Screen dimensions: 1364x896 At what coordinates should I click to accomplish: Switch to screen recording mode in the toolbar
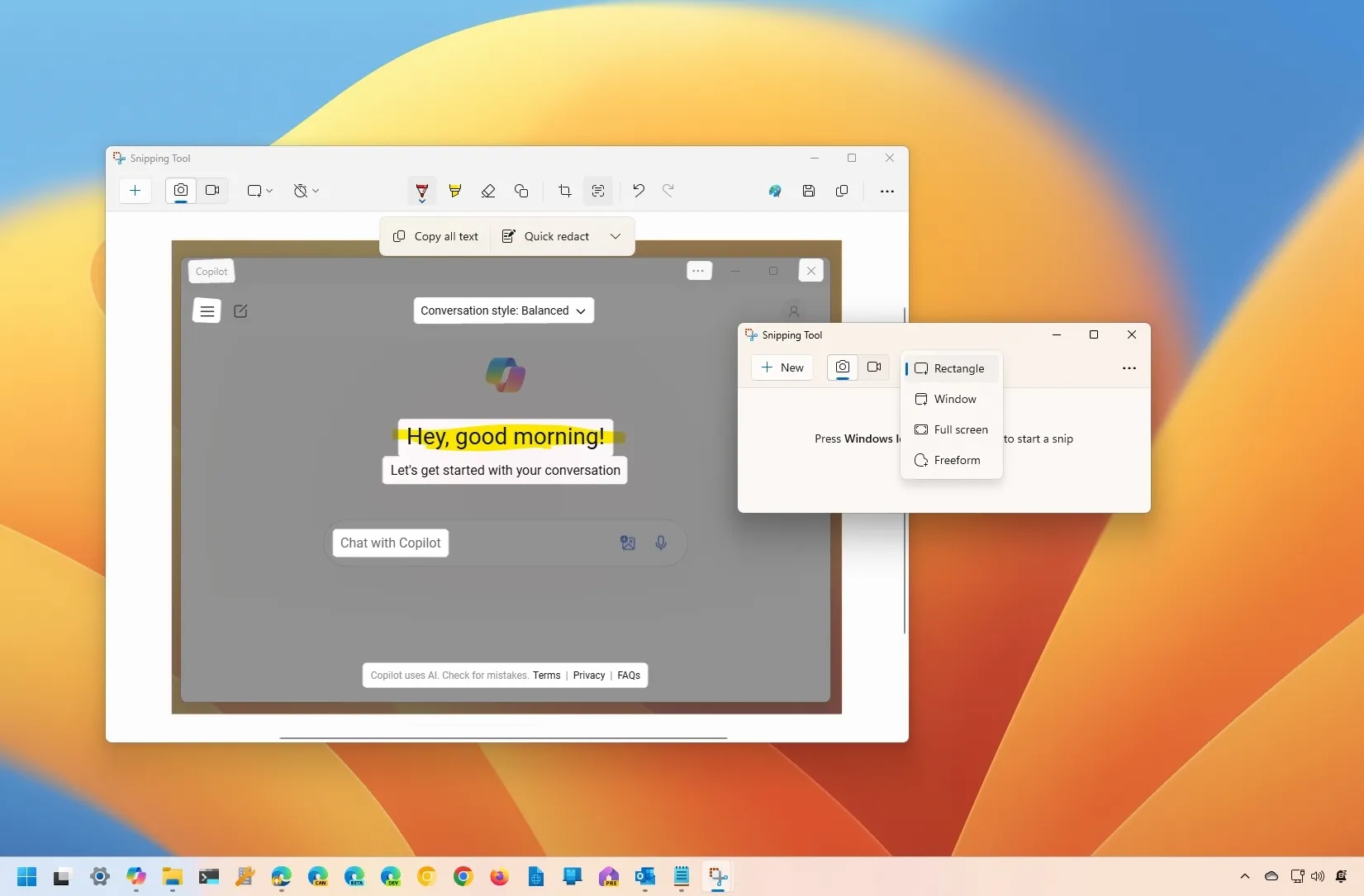pyautogui.click(x=212, y=191)
